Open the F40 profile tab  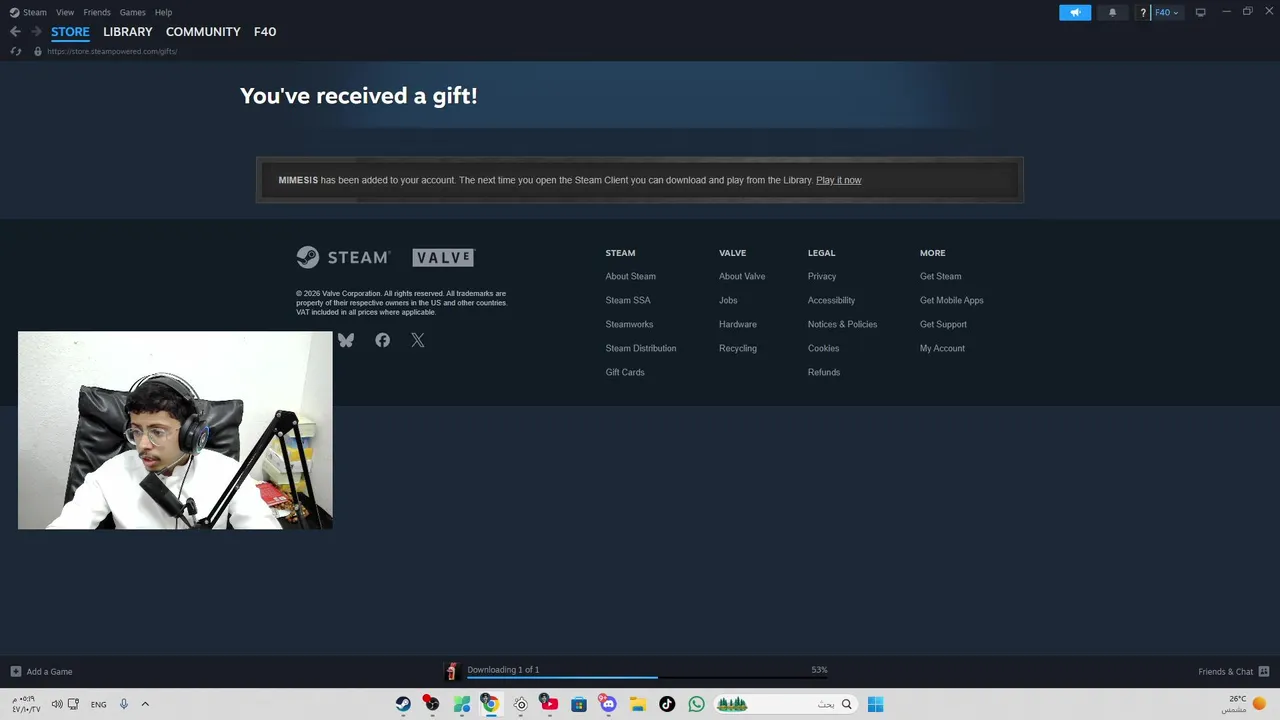tap(265, 32)
